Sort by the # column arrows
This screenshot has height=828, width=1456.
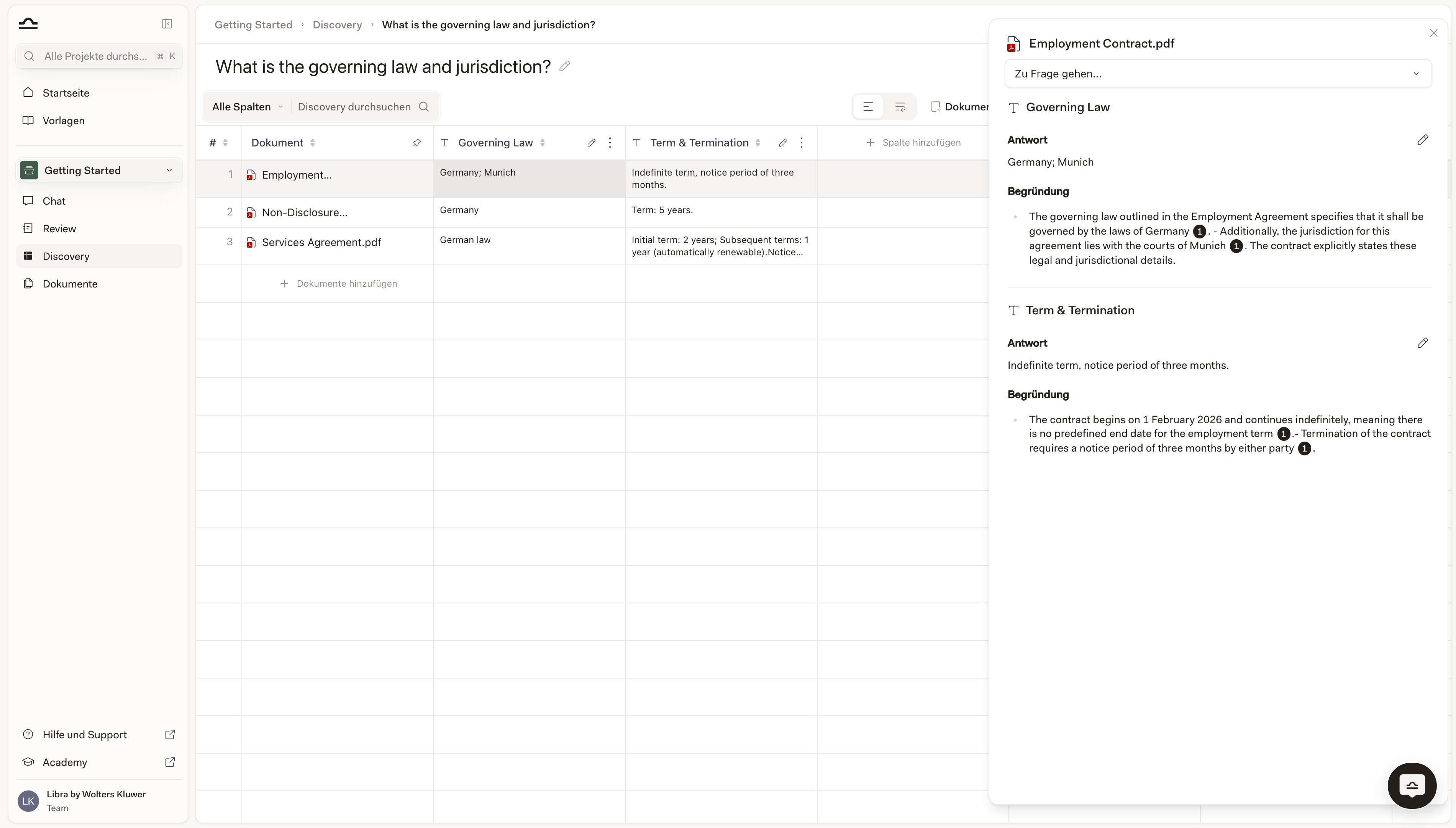(x=225, y=143)
